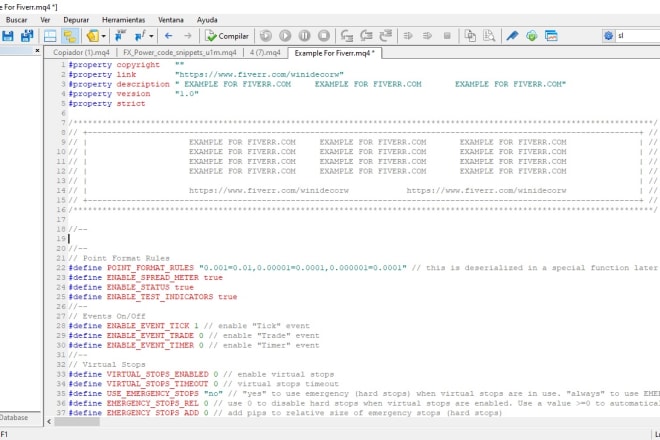The image size is (660, 440).
Task: Open dropdown arrow next to new-file icon
Action: pos(104,36)
